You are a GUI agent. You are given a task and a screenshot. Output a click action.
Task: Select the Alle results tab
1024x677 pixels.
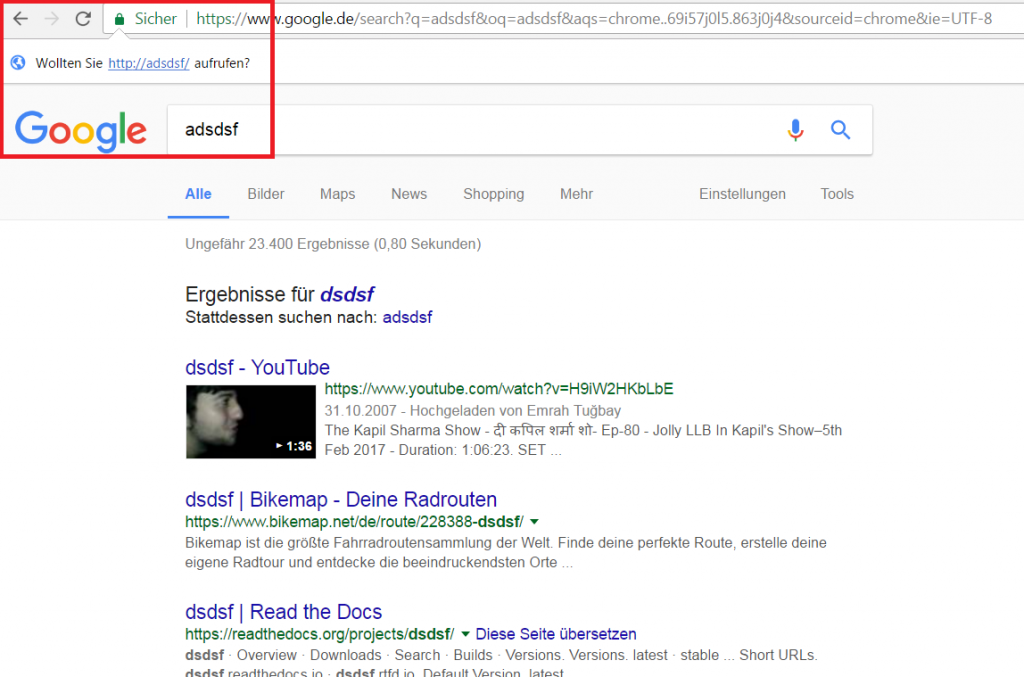click(198, 194)
